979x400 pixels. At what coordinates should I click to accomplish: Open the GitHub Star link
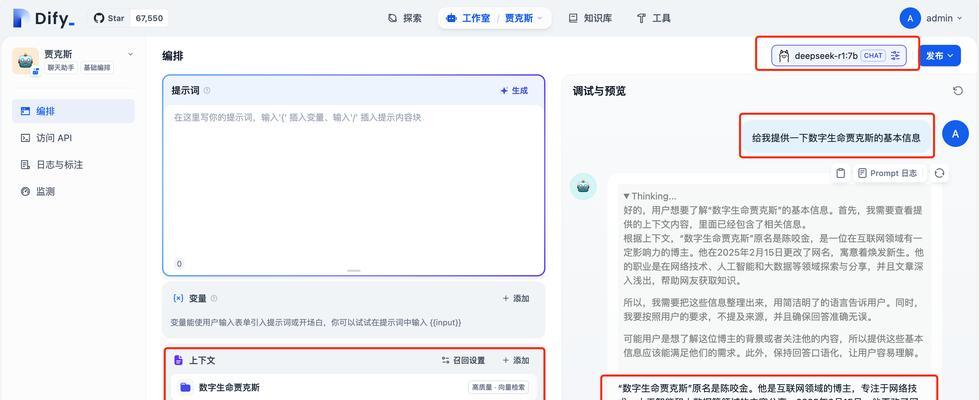click(x=109, y=18)
